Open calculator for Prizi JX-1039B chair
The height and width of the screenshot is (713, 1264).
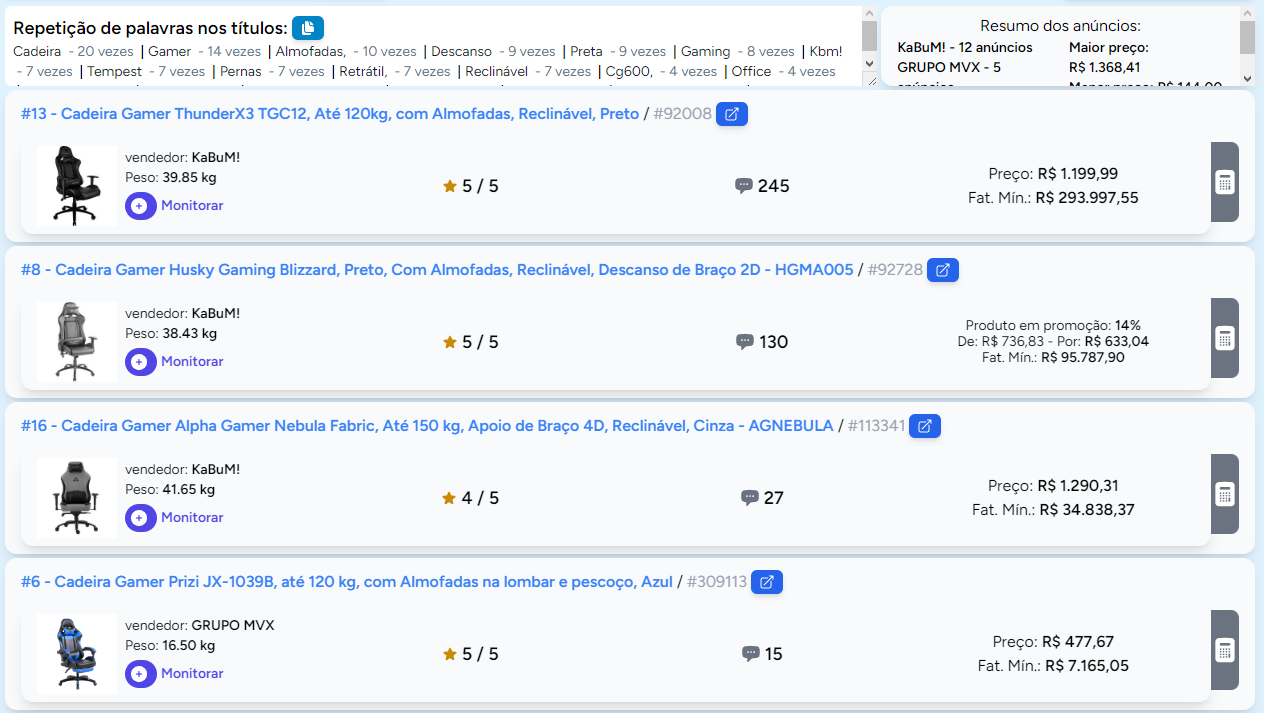[x=1224, y=650]
